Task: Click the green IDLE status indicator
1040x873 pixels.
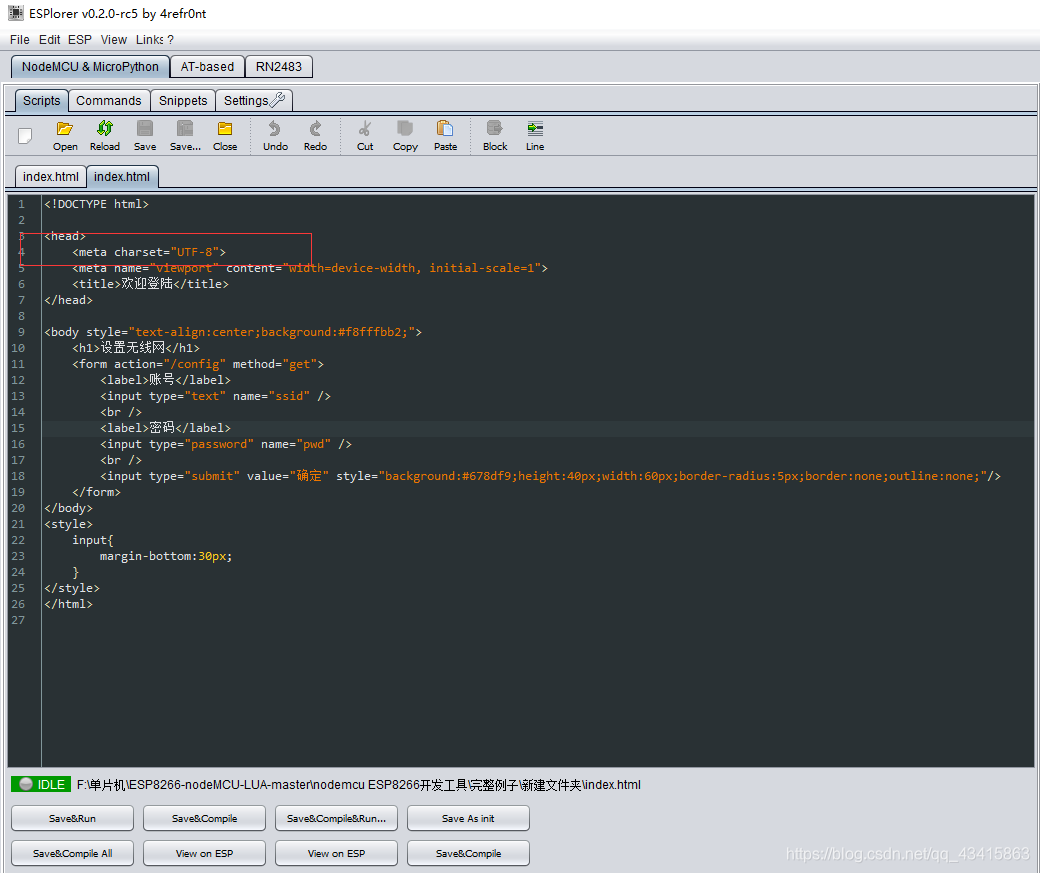Action: tap(40, 784)
